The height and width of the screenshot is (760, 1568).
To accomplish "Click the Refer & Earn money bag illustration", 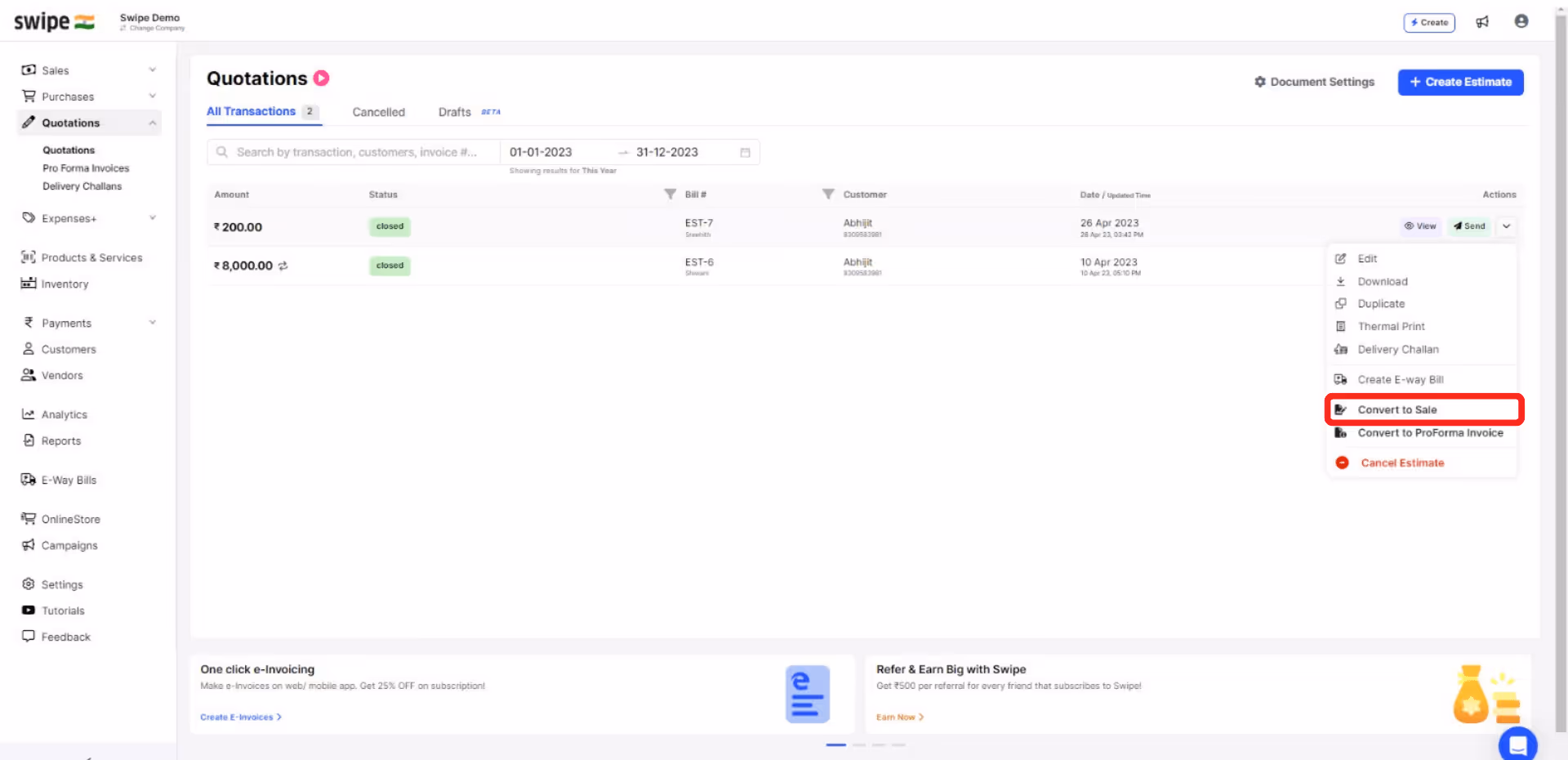I will coord(1486,695).
